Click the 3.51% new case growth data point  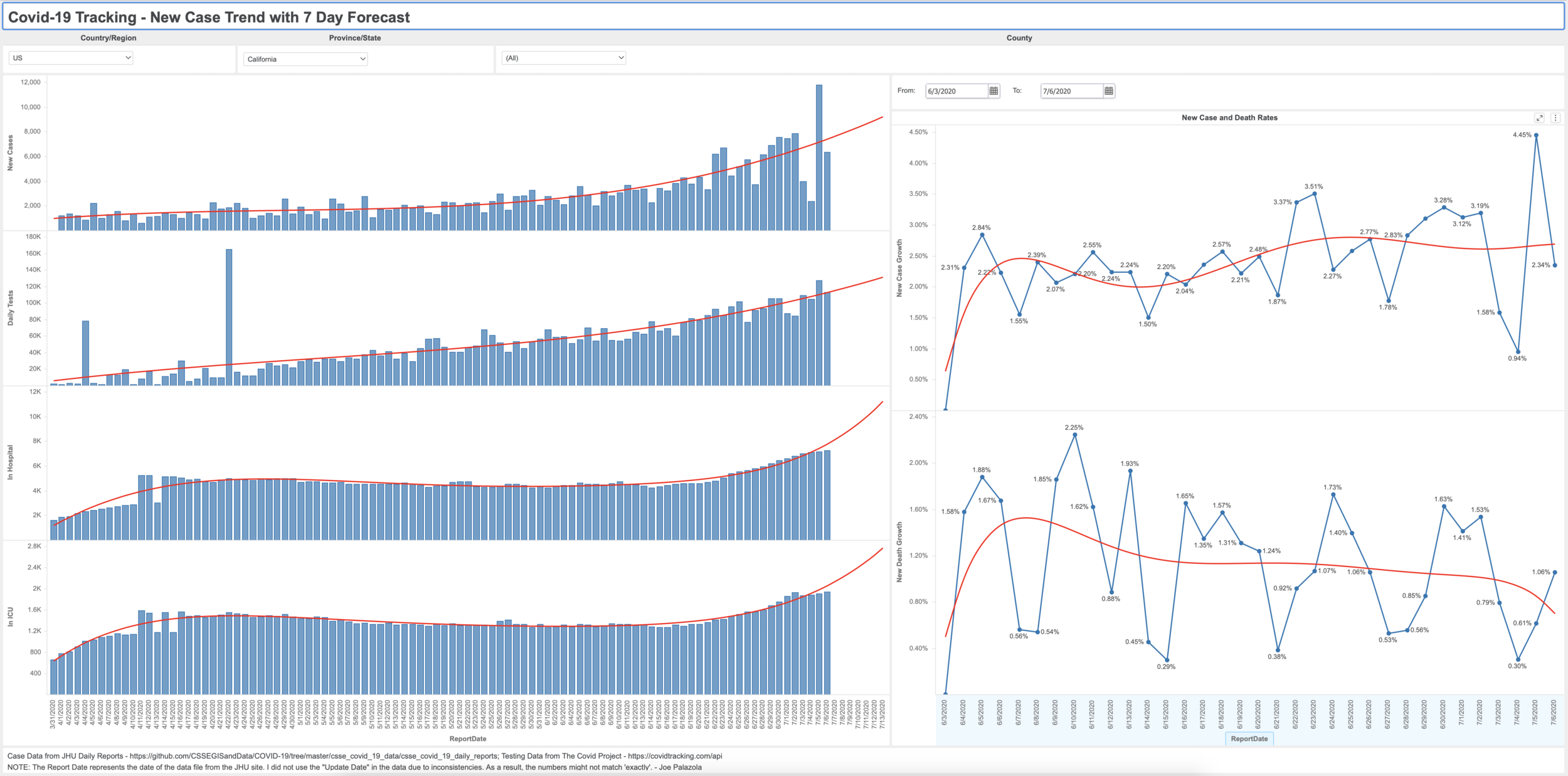(1315, 194)
